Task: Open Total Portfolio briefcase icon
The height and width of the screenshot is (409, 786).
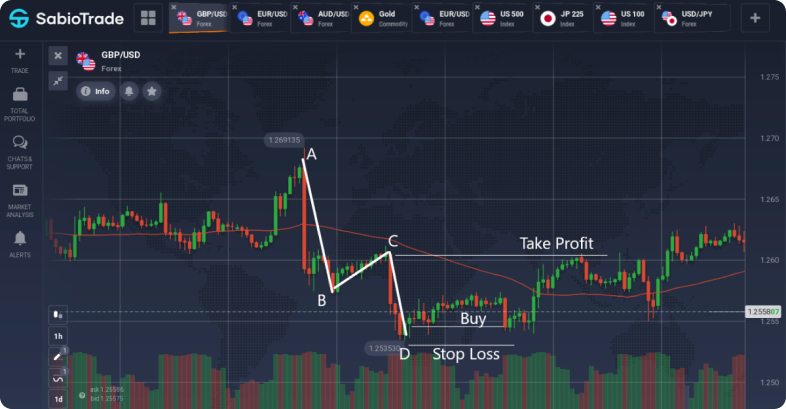Action: pyautogui.click(x=20, y=94)
